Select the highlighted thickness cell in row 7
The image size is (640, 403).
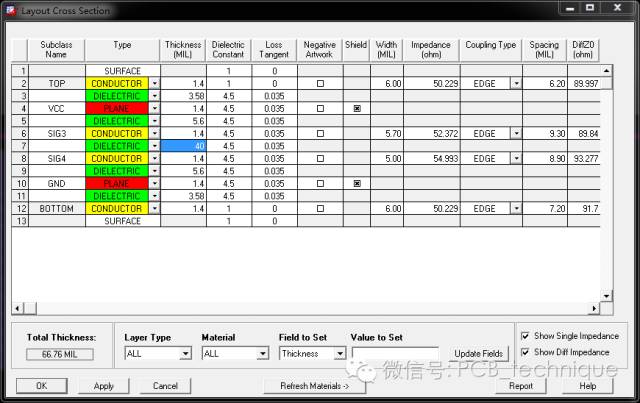(184, 146)
